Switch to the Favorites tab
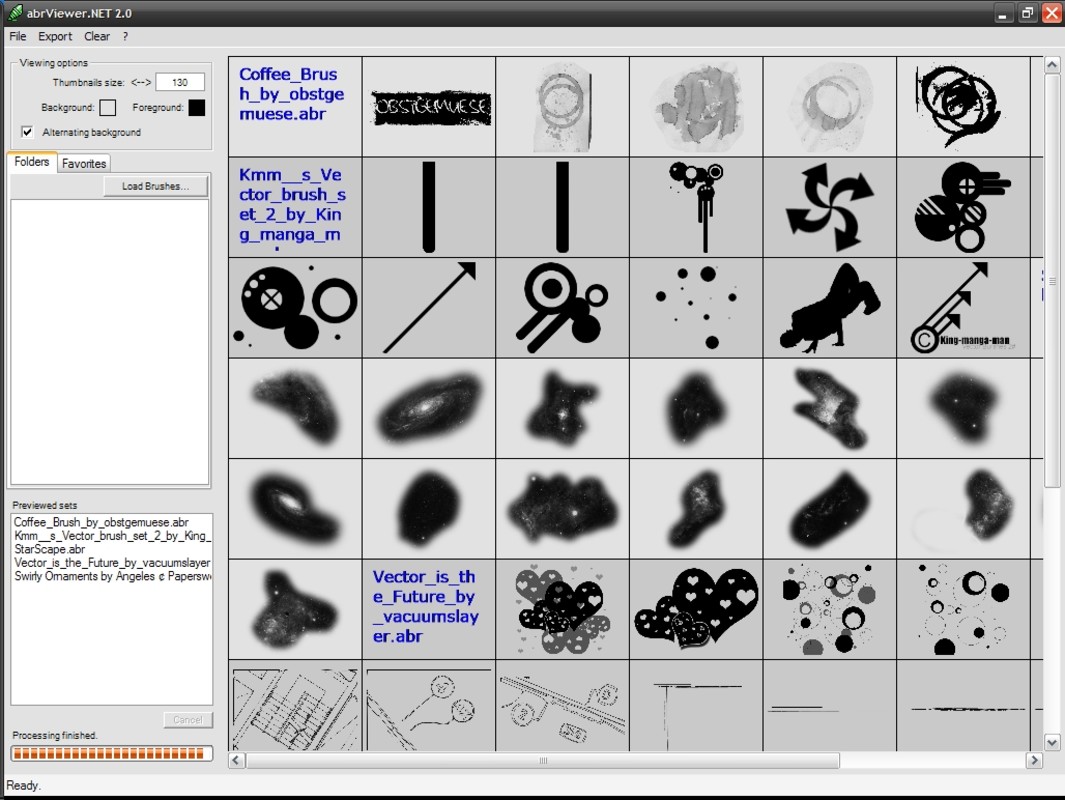 (x=84, y=164)
